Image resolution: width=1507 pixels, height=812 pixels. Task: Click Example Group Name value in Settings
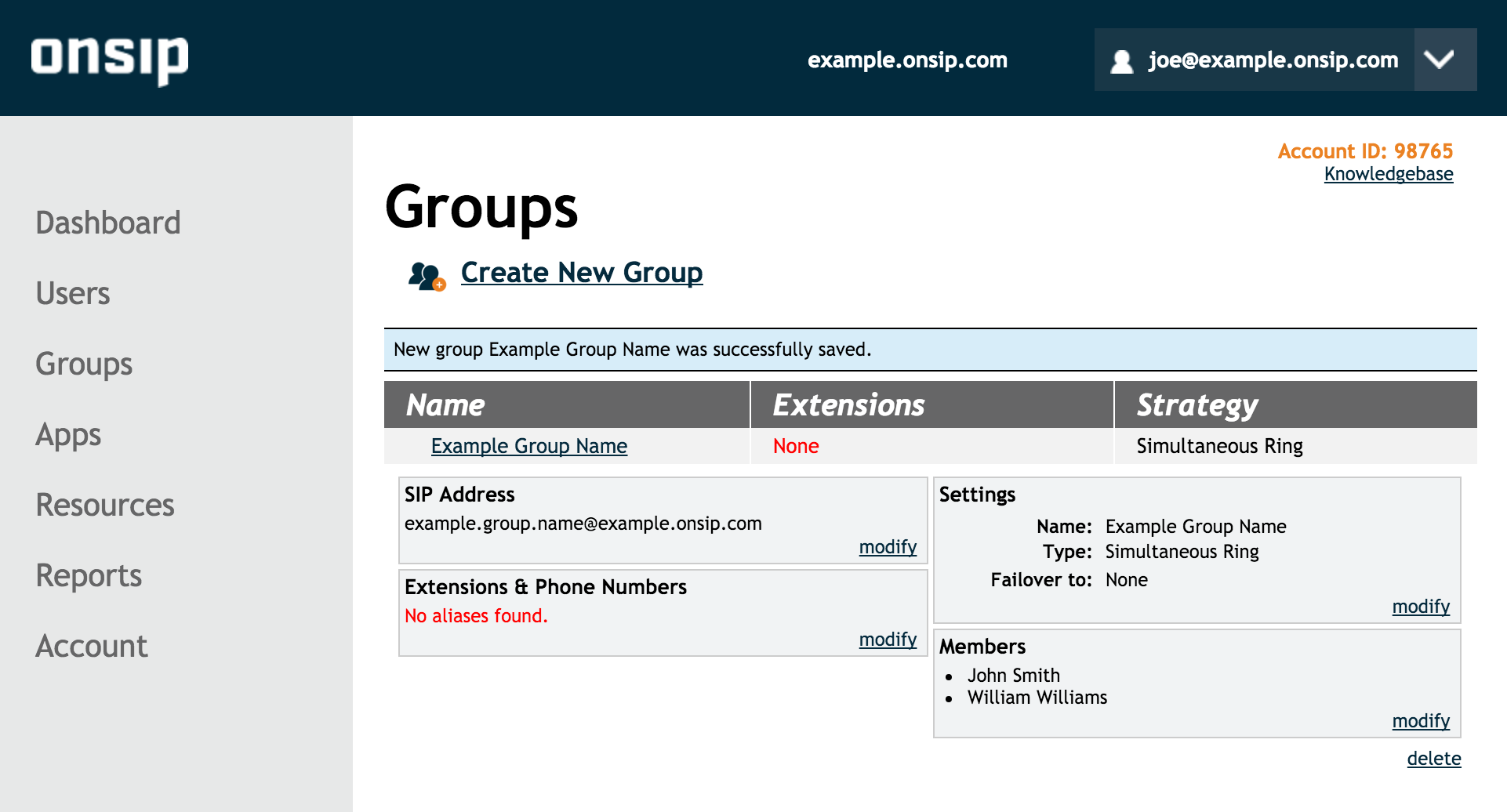tap(1196, 527)
